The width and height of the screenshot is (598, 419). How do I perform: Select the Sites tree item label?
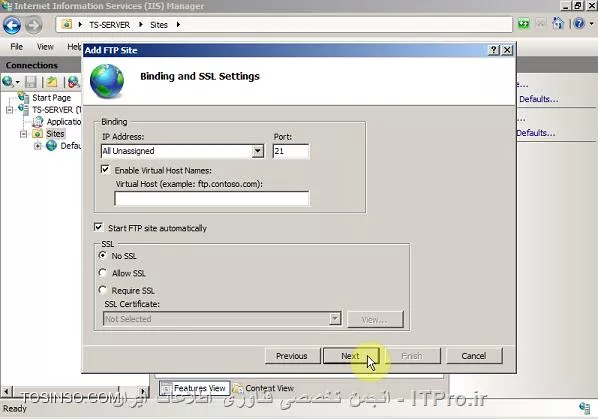pyautogui.click(x=55, y=134)
